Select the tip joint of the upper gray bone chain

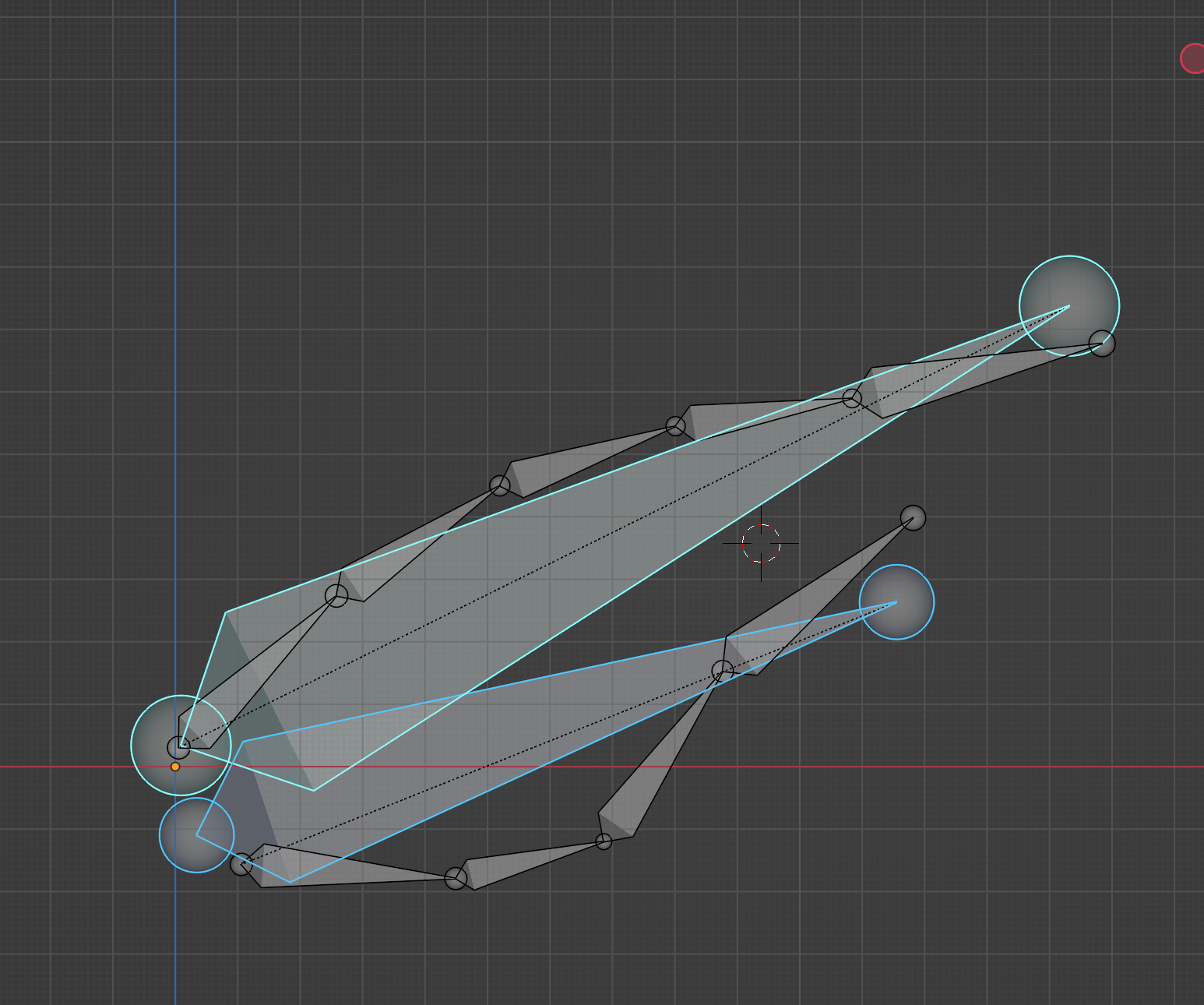pyautogui.click(x=1101, y=343)
